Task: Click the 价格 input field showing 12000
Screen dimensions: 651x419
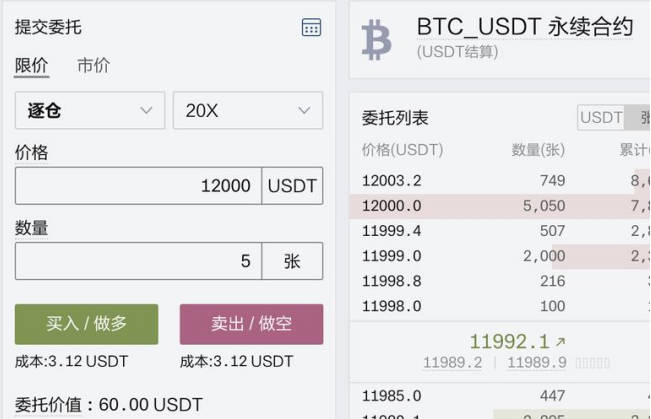Action: pos(138,186)
